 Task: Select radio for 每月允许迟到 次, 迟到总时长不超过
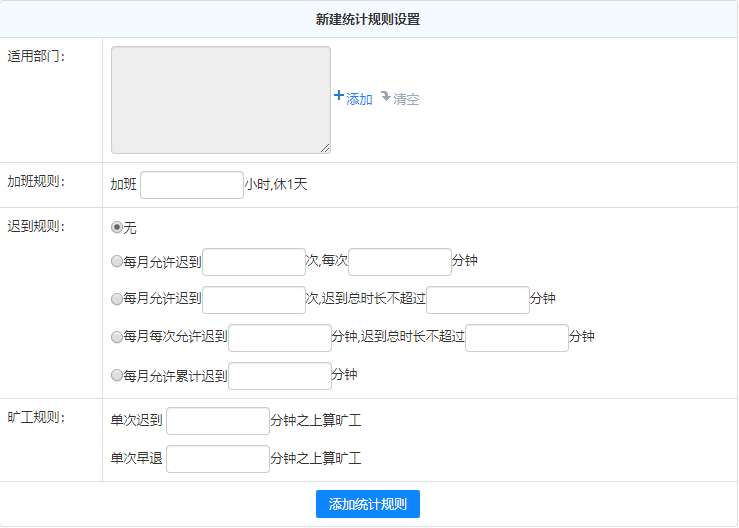pyautogui.click(x=117, y=299)
